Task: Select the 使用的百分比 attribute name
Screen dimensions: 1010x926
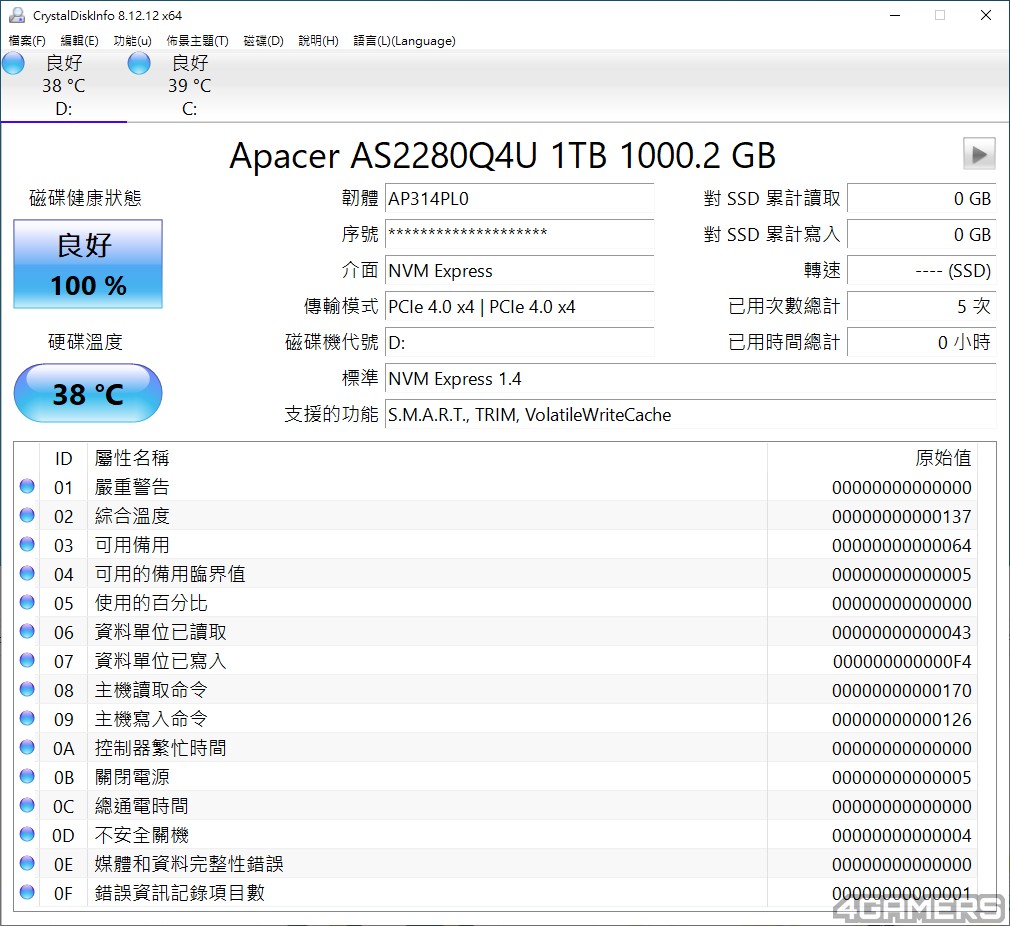Action: point(151,603)
